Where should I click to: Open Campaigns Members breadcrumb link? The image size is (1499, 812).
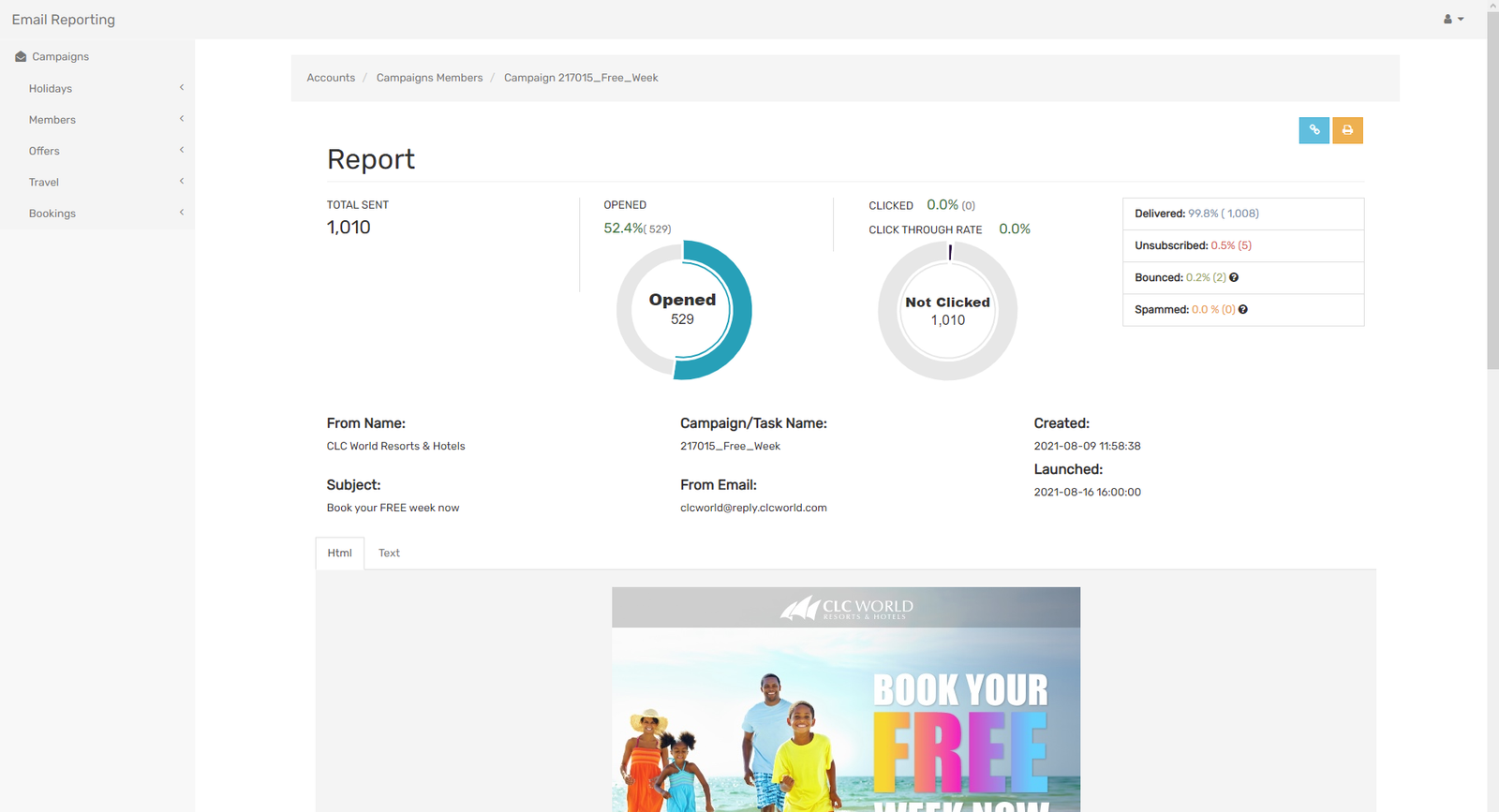[x=429, y=78]
